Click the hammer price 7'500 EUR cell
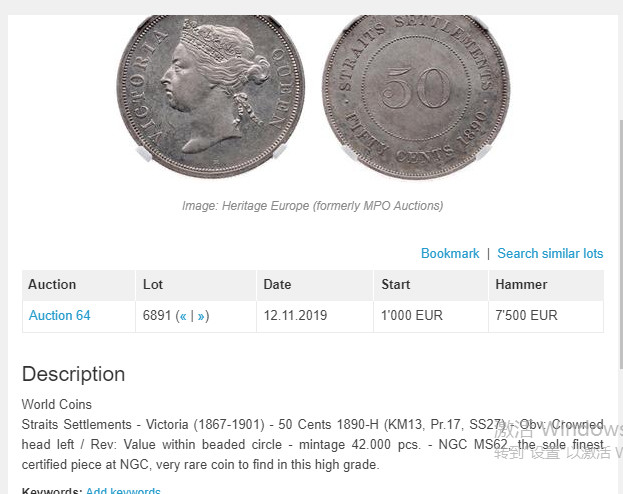This screenshot has width=623, height=494. [546, 316]
